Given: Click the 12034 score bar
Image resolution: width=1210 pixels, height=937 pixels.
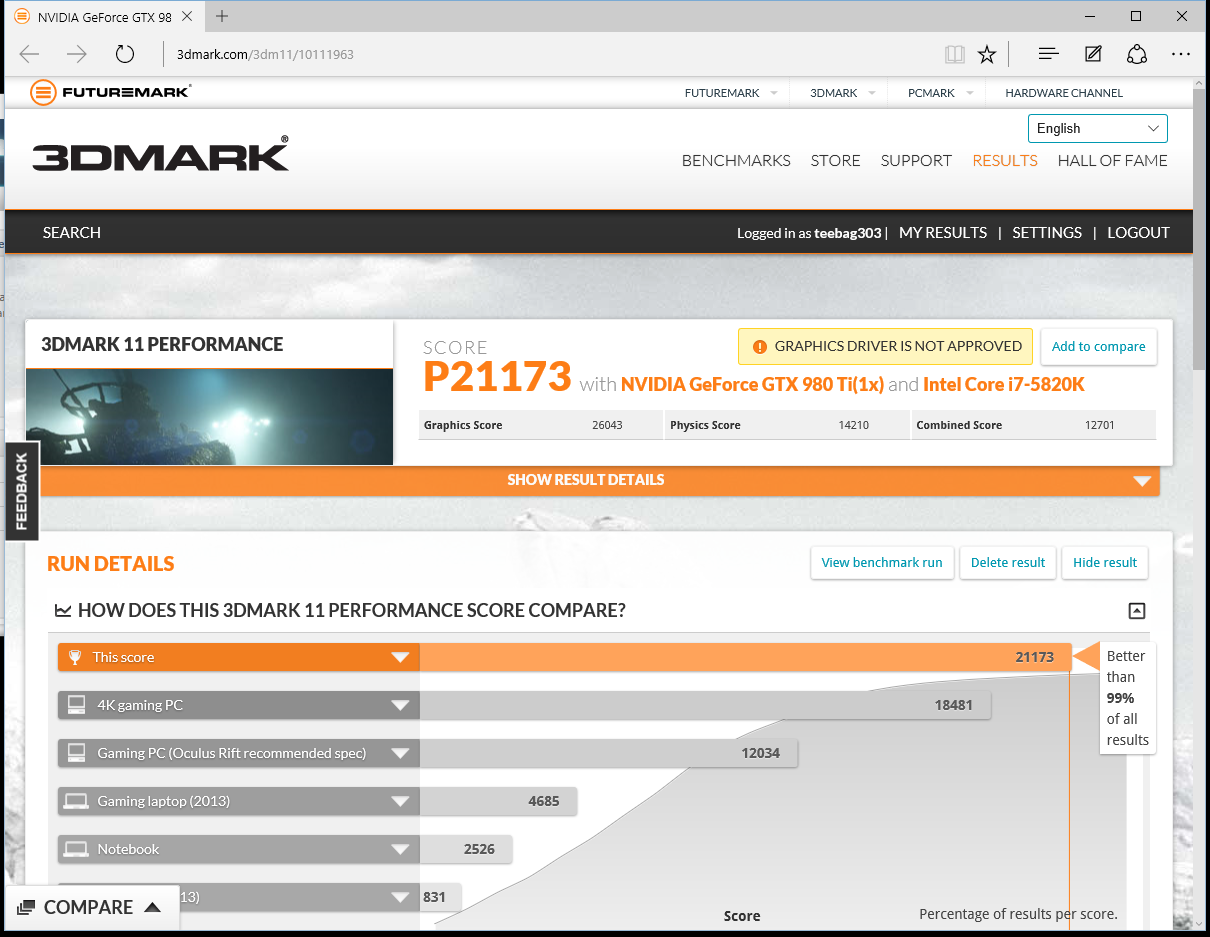Looking at the screenshot, I should point(608,753).
